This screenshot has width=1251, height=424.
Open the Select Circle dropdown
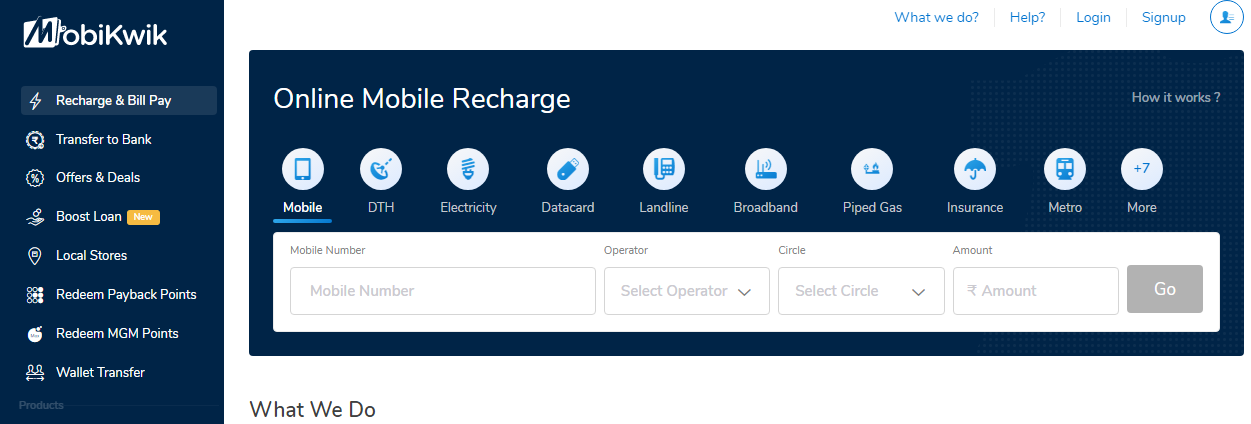tap(861, 291)
